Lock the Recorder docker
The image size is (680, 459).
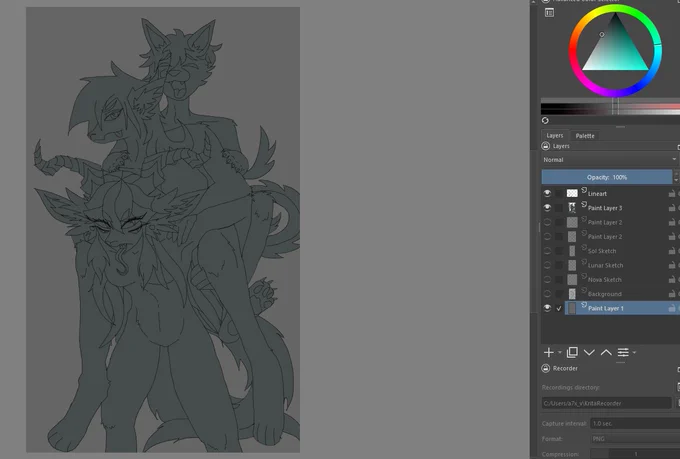click(x=546, y=368)
